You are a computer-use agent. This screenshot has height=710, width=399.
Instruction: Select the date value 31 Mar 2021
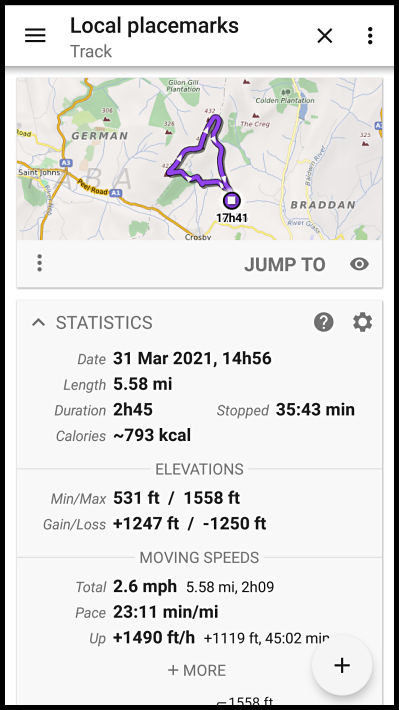(x=161, y=359)
